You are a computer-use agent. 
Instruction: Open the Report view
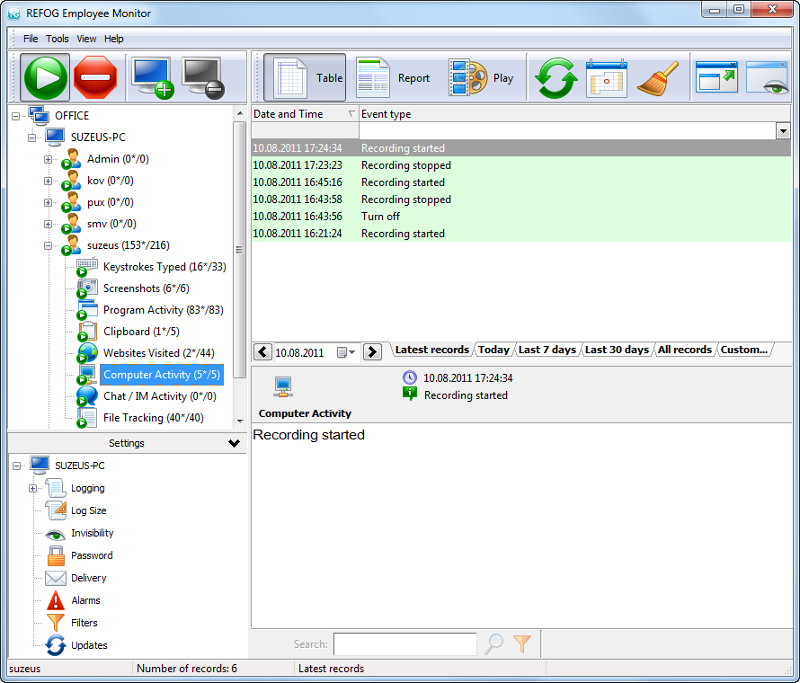(392, 78)
